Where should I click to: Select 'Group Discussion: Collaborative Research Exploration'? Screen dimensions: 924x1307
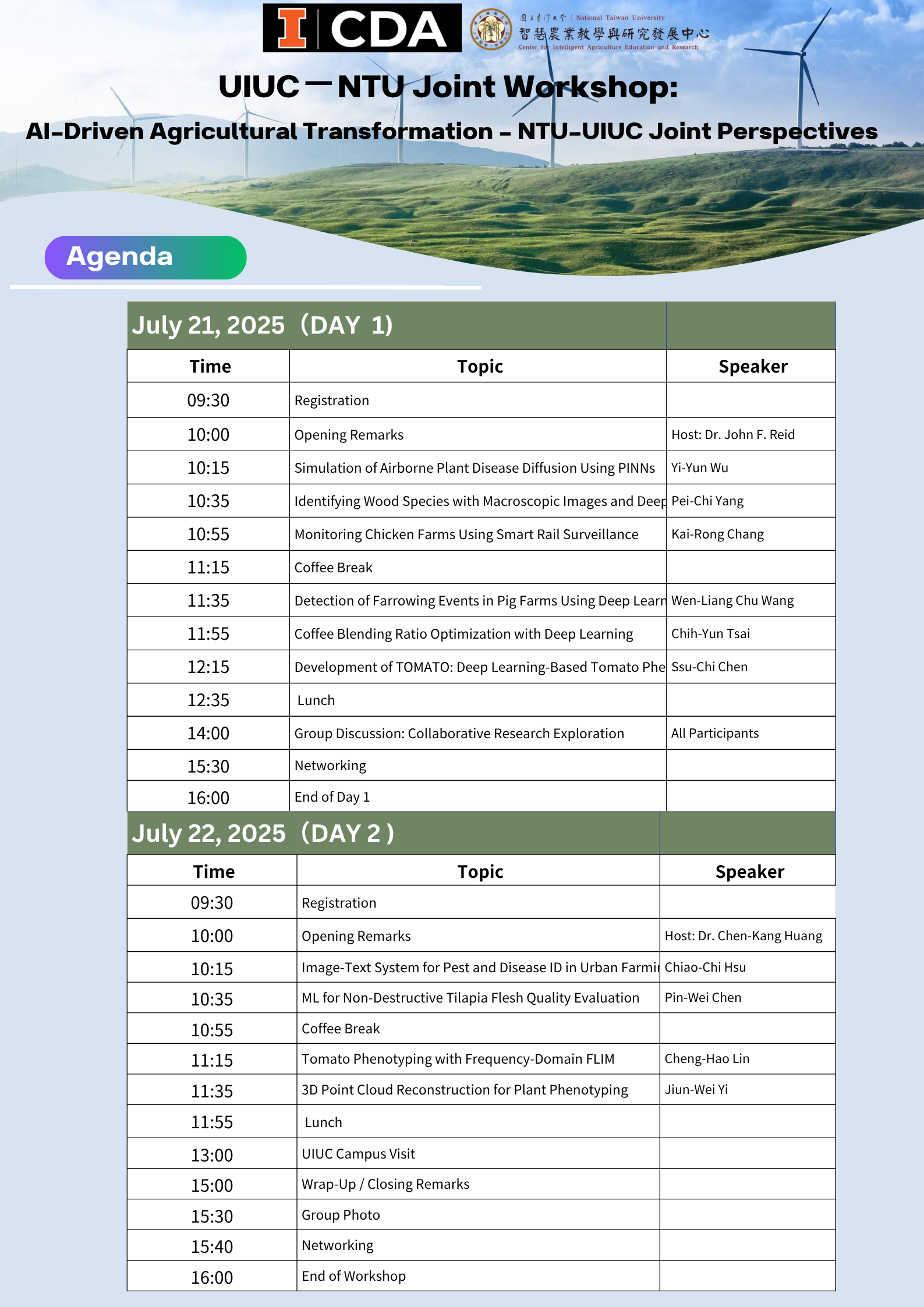coord(459,734)
